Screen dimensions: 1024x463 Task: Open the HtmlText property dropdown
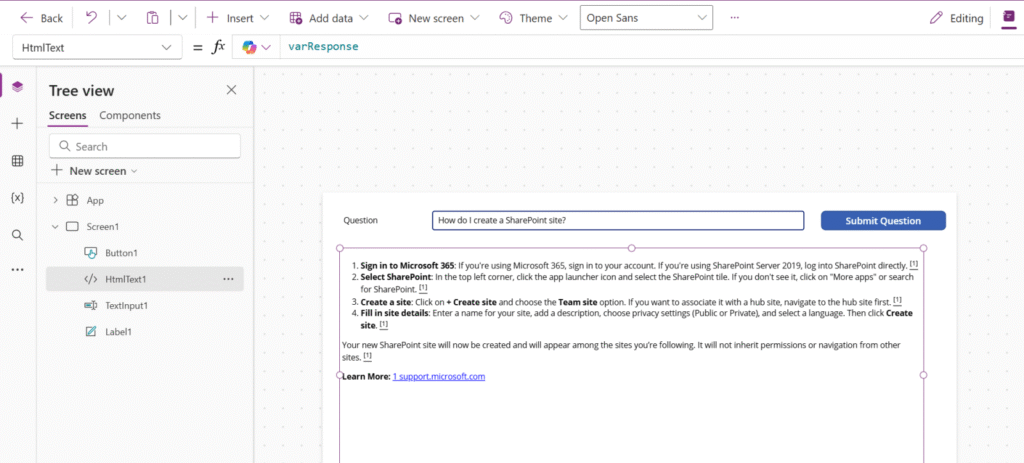tap(97, 47)
